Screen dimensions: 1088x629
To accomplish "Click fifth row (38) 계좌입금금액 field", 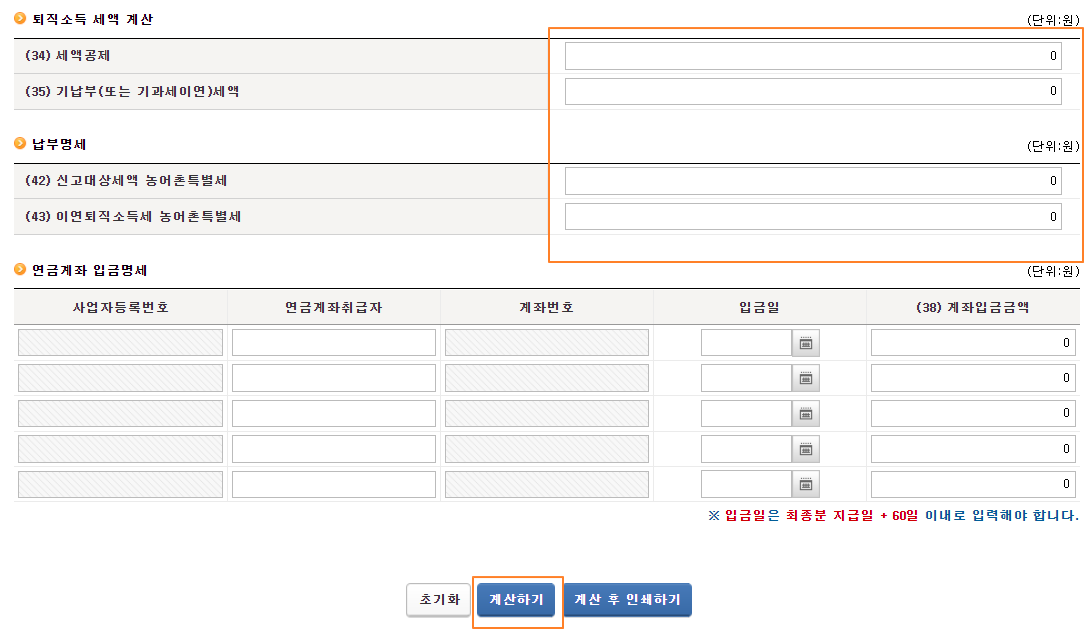I will pos(974,484).
